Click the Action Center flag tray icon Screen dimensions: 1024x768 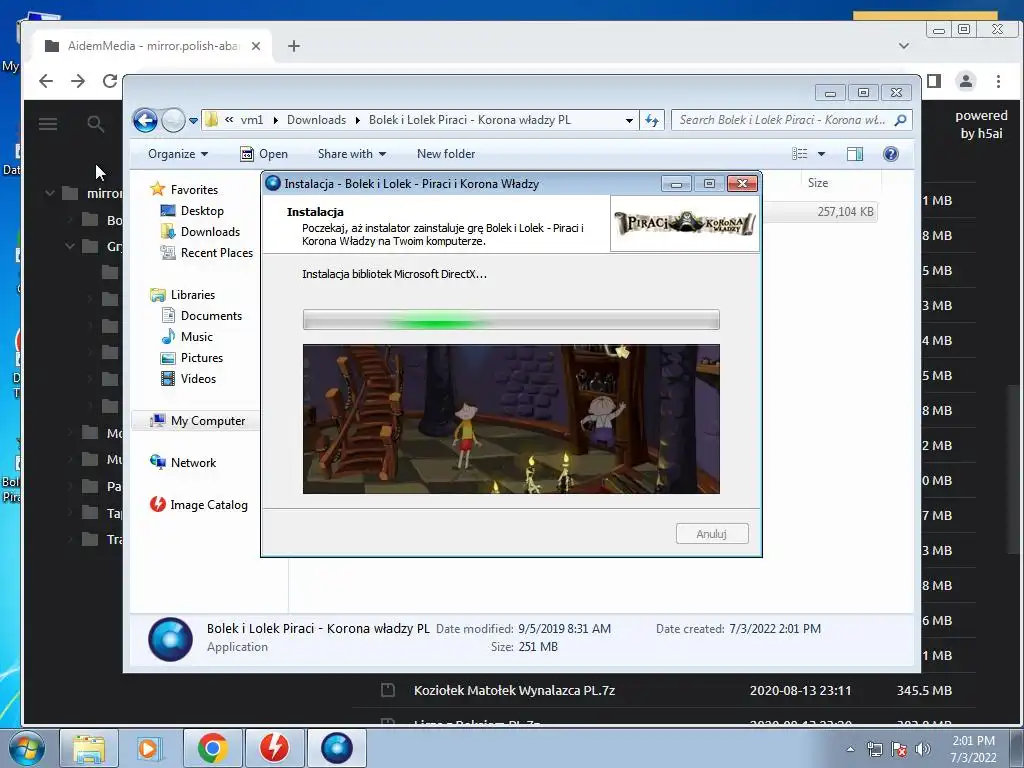click(x=899, y=749)
